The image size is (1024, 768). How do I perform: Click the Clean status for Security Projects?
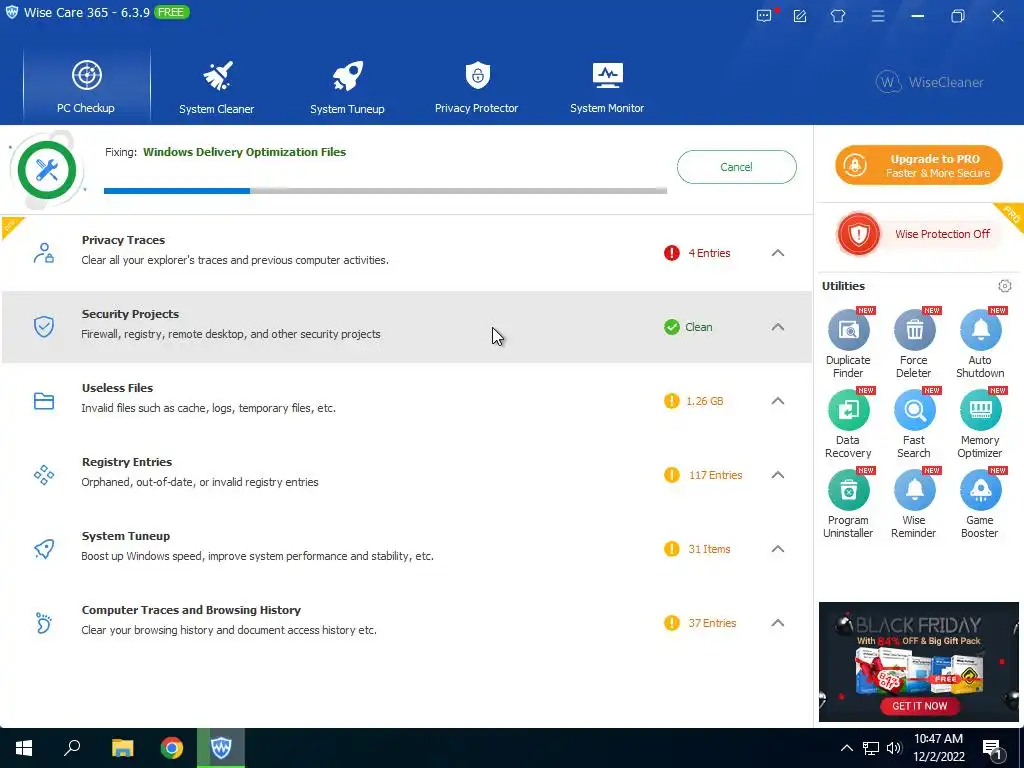click(698, 327)
